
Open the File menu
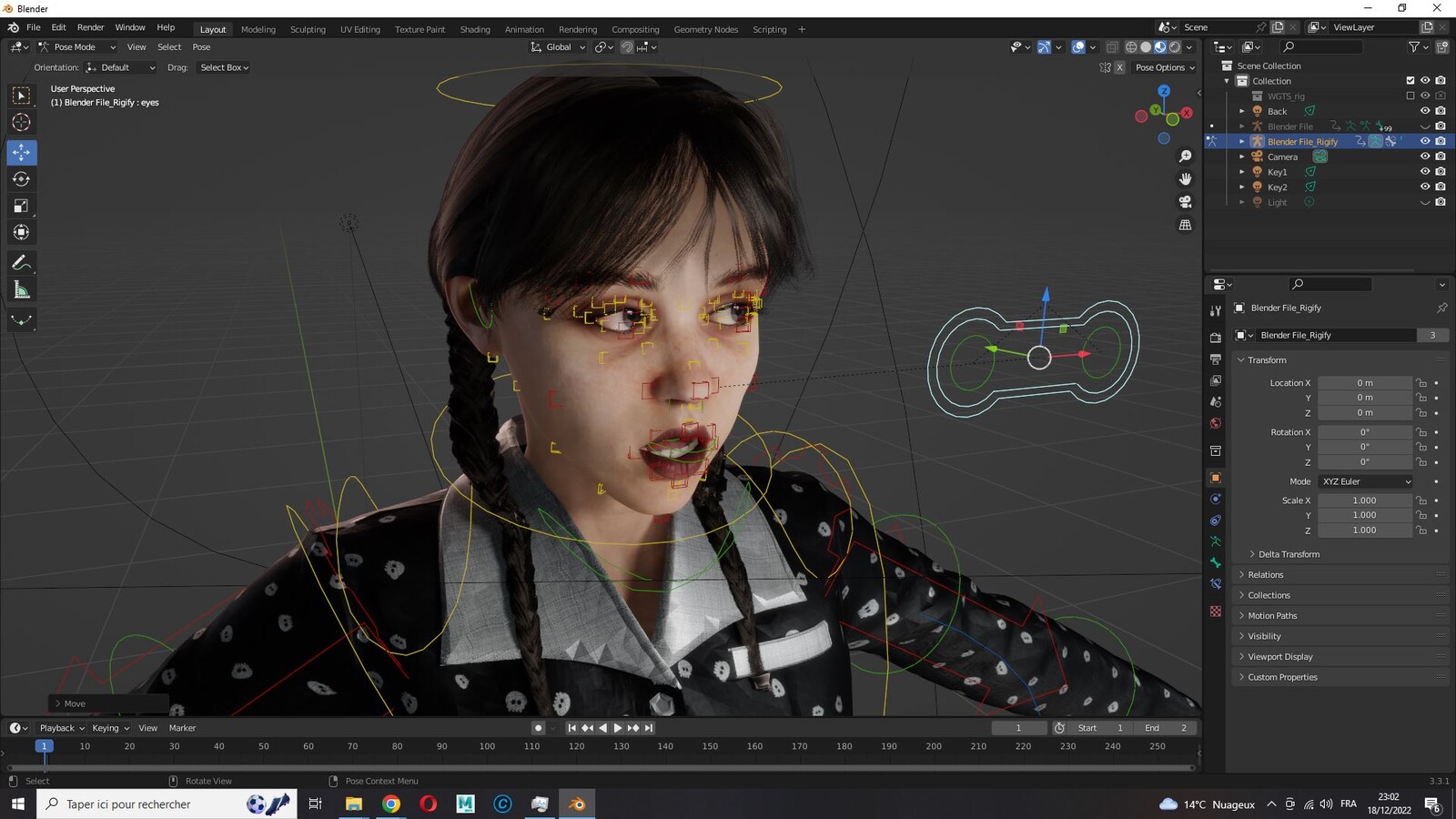pyautogui.click(x=33, y=27)
